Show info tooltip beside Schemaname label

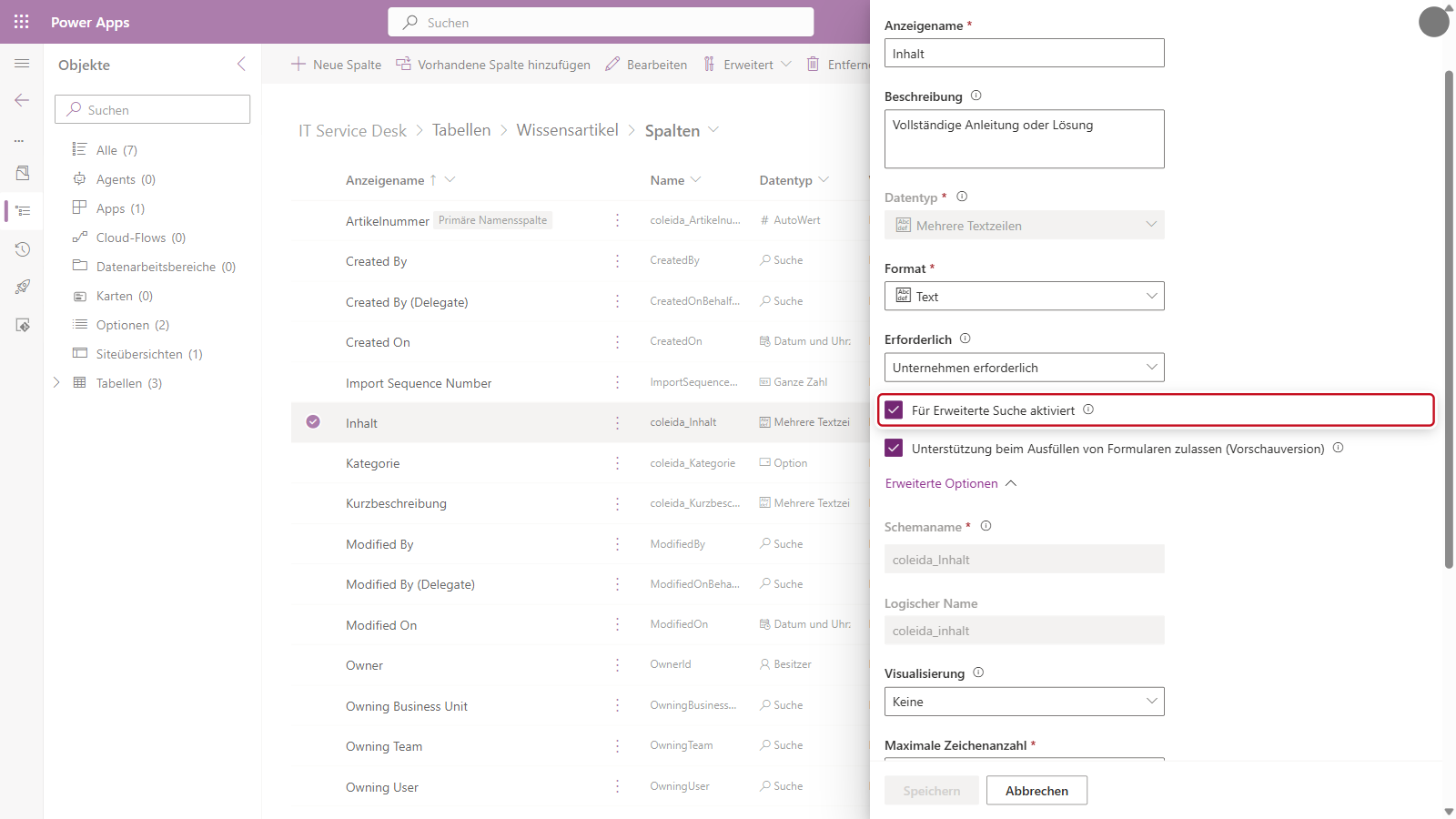click(x=986, y=526)
